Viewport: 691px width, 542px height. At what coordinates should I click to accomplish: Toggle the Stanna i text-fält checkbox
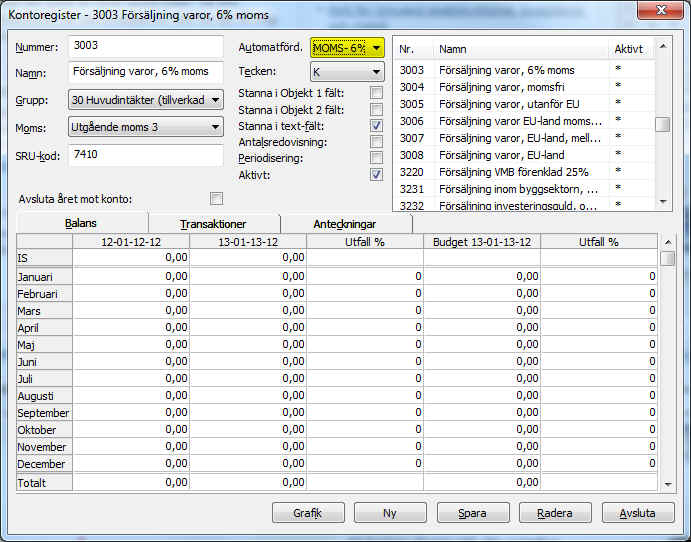(376, 126)
